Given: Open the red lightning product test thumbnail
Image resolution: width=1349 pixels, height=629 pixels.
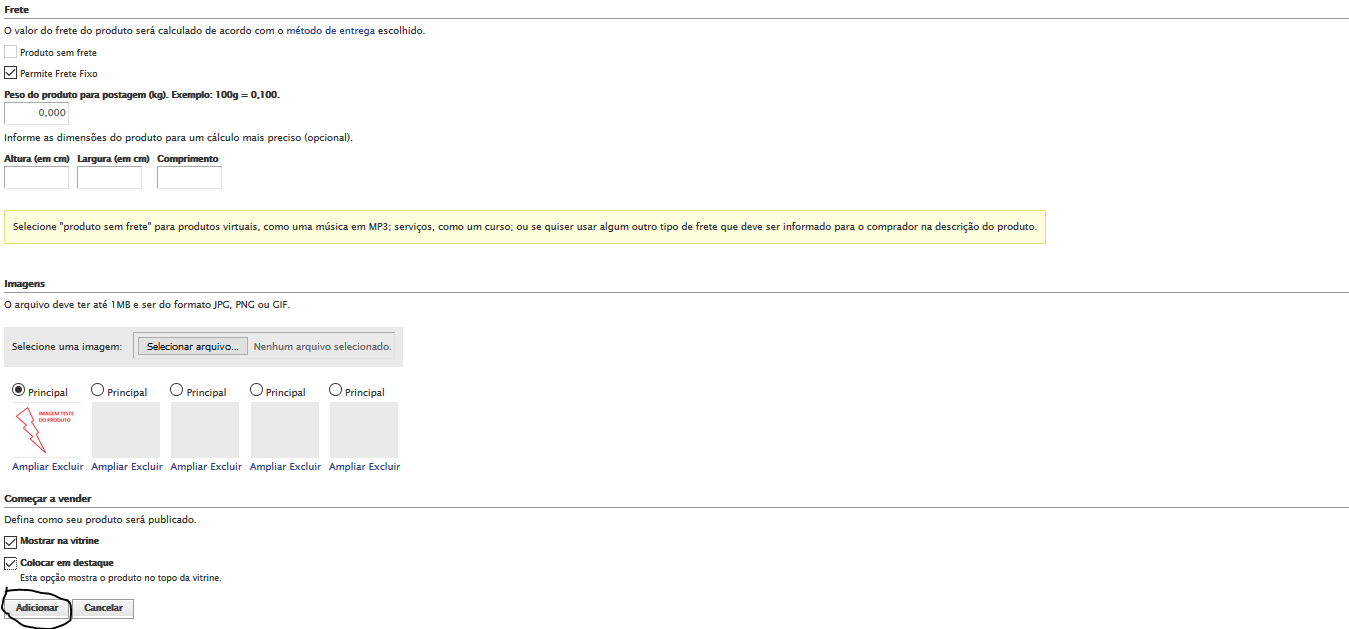Looking at the screenshot, I should tap(46, 430).
